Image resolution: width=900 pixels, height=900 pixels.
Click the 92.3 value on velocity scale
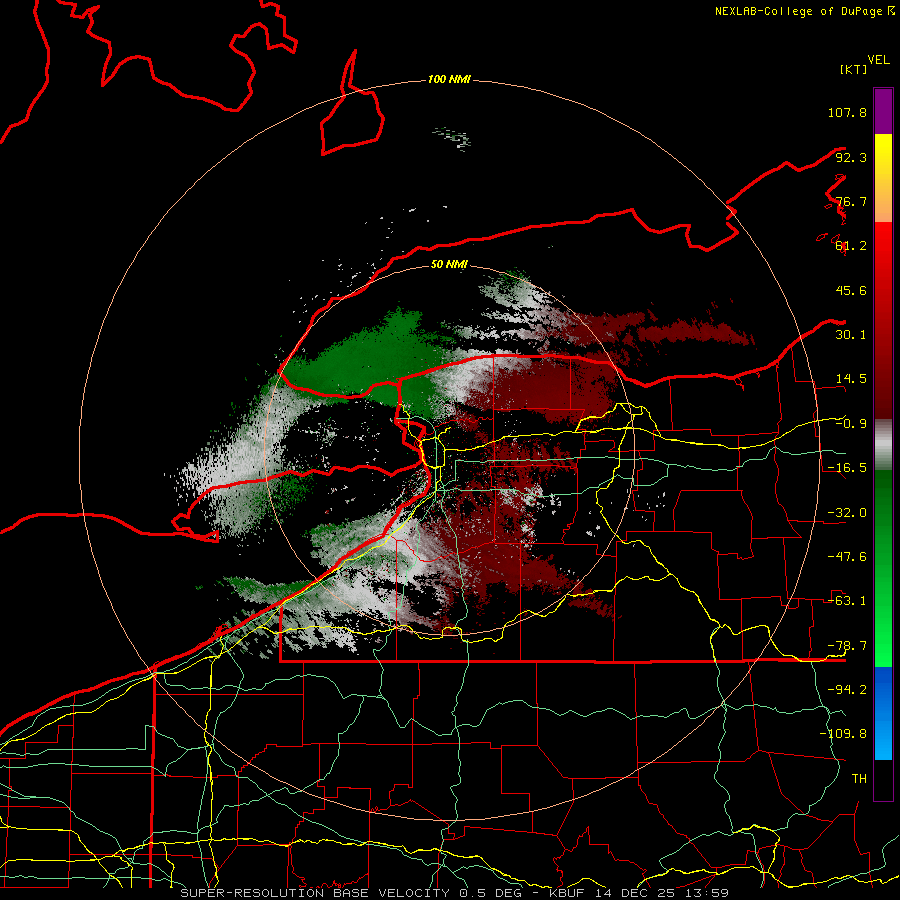851,157
